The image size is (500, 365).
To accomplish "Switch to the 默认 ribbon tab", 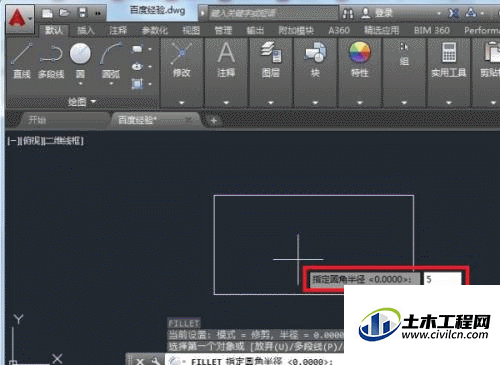I will pyautogui.click(x=54, y=31).
